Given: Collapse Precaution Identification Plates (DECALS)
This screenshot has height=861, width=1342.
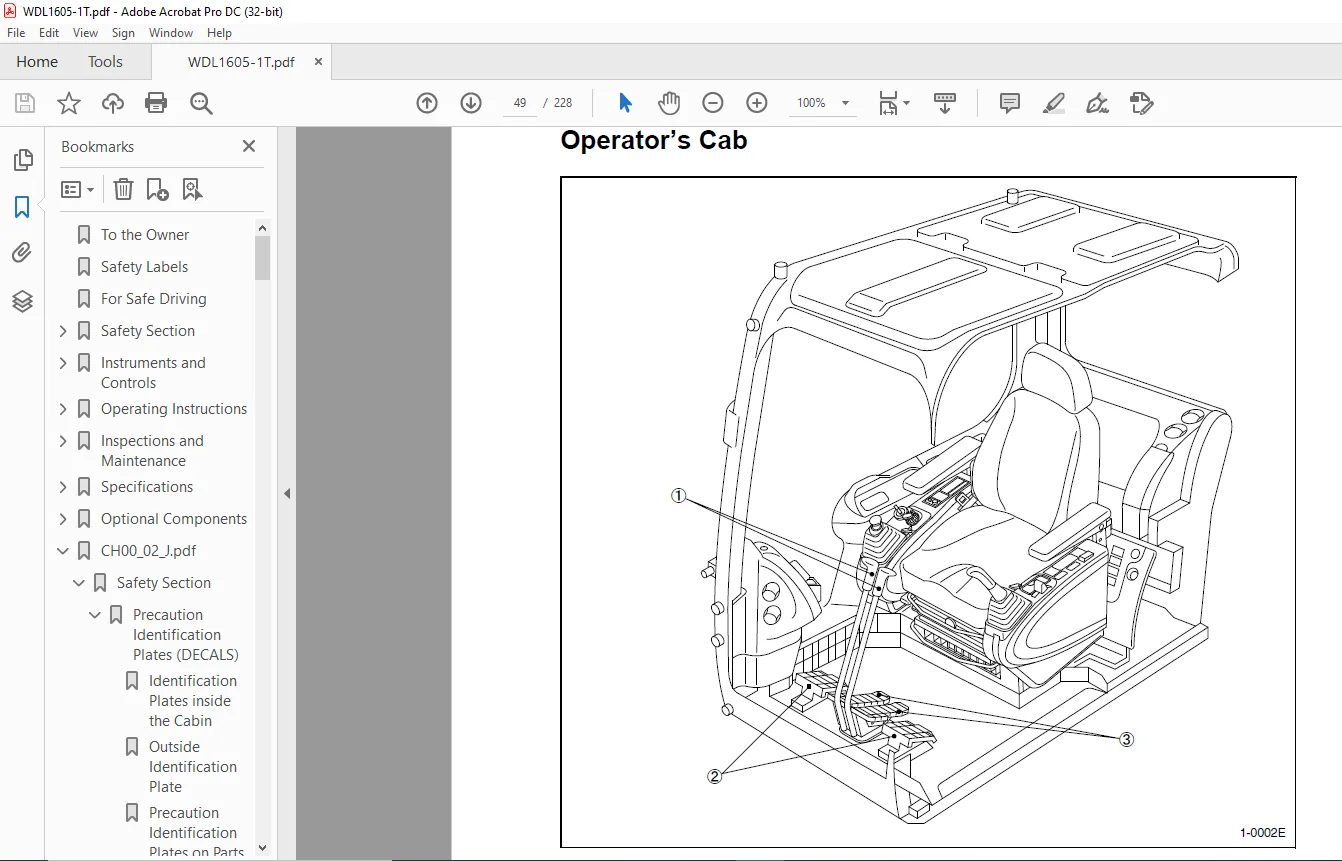Looking at the screenshot, I should point(95,615).
